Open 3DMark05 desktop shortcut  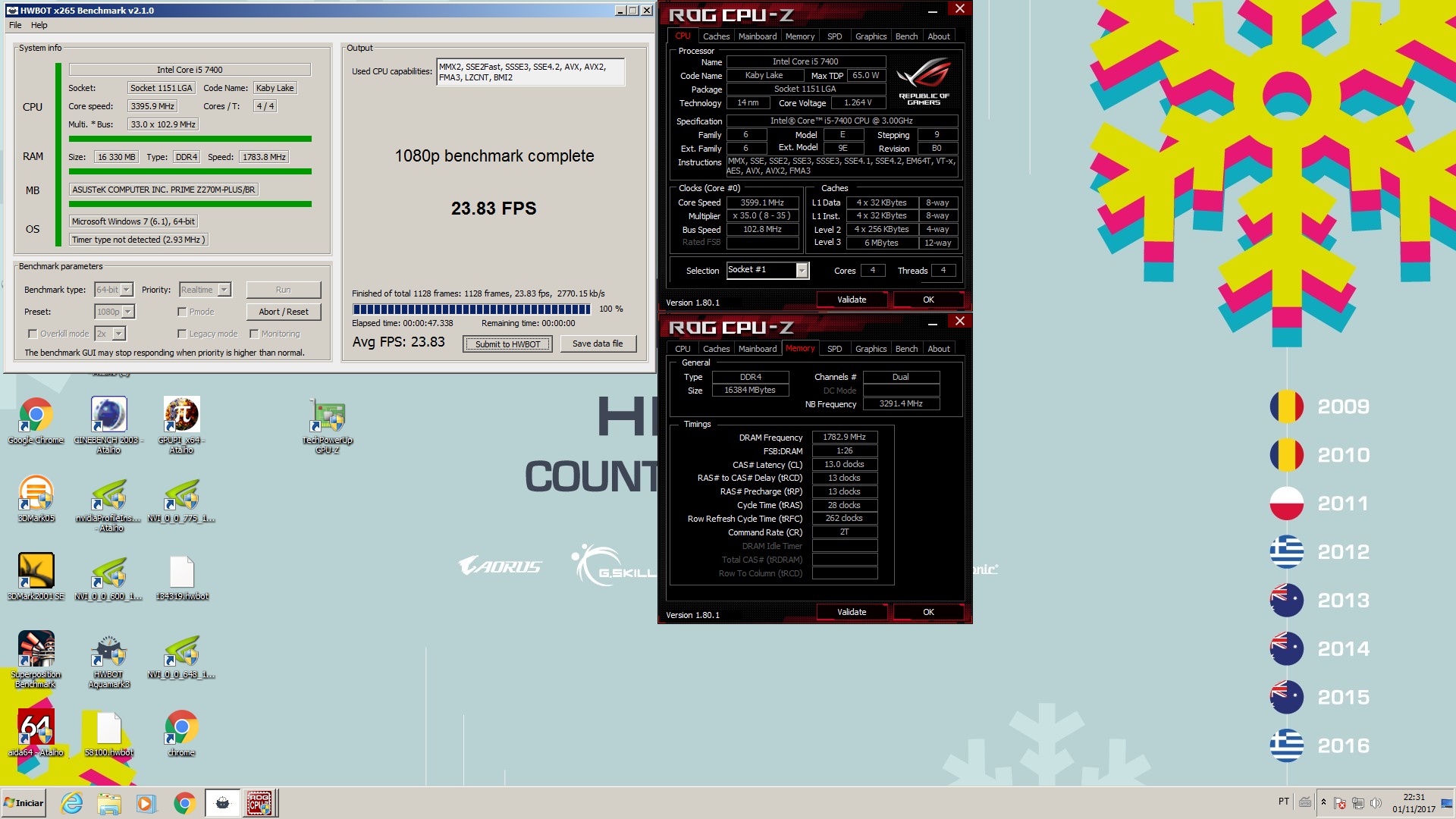(x=36, y=499)
